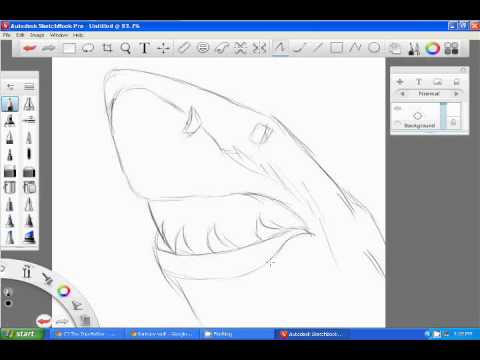Click the Windows start button

[22, 333]
